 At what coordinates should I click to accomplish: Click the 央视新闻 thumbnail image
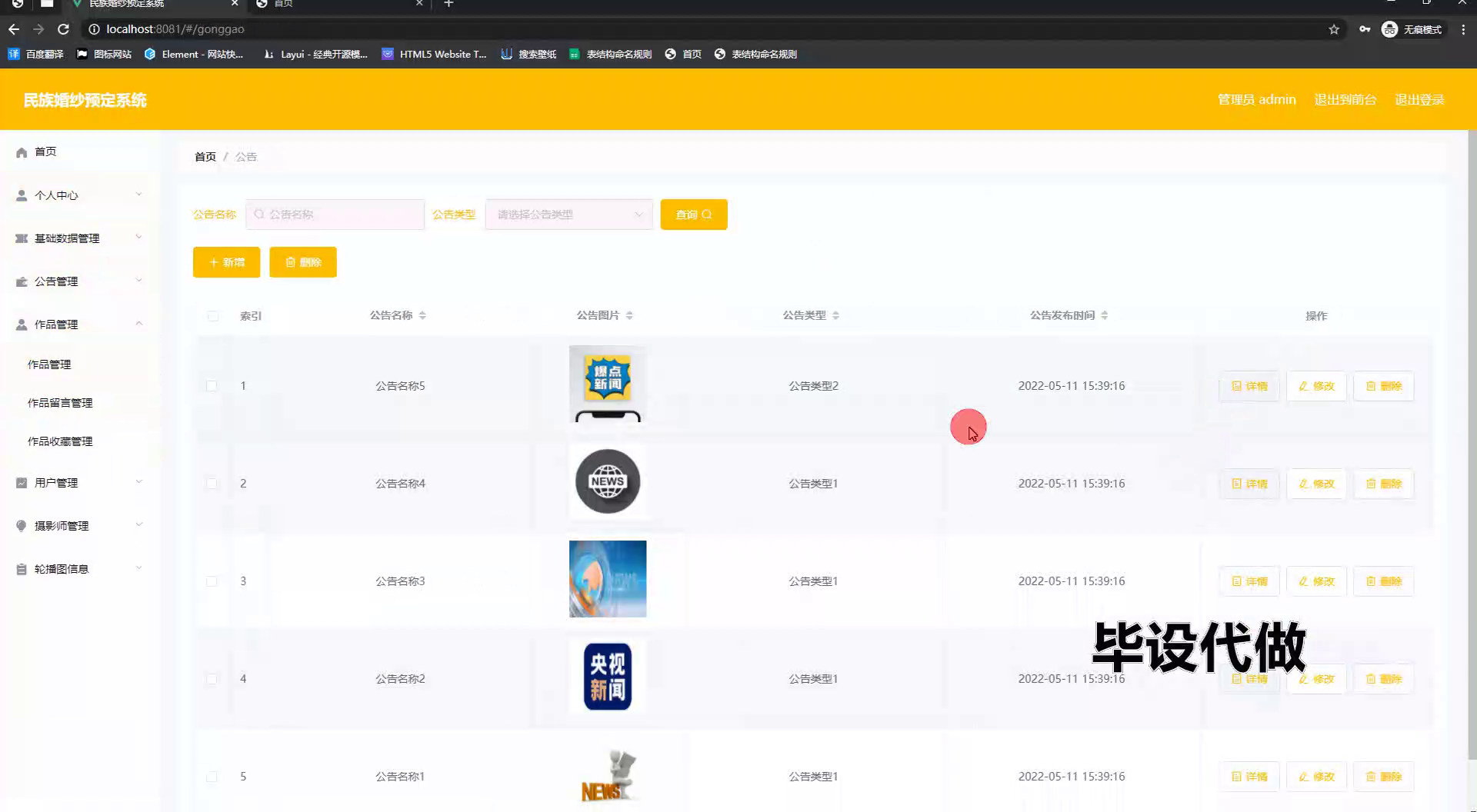[608, 677]
